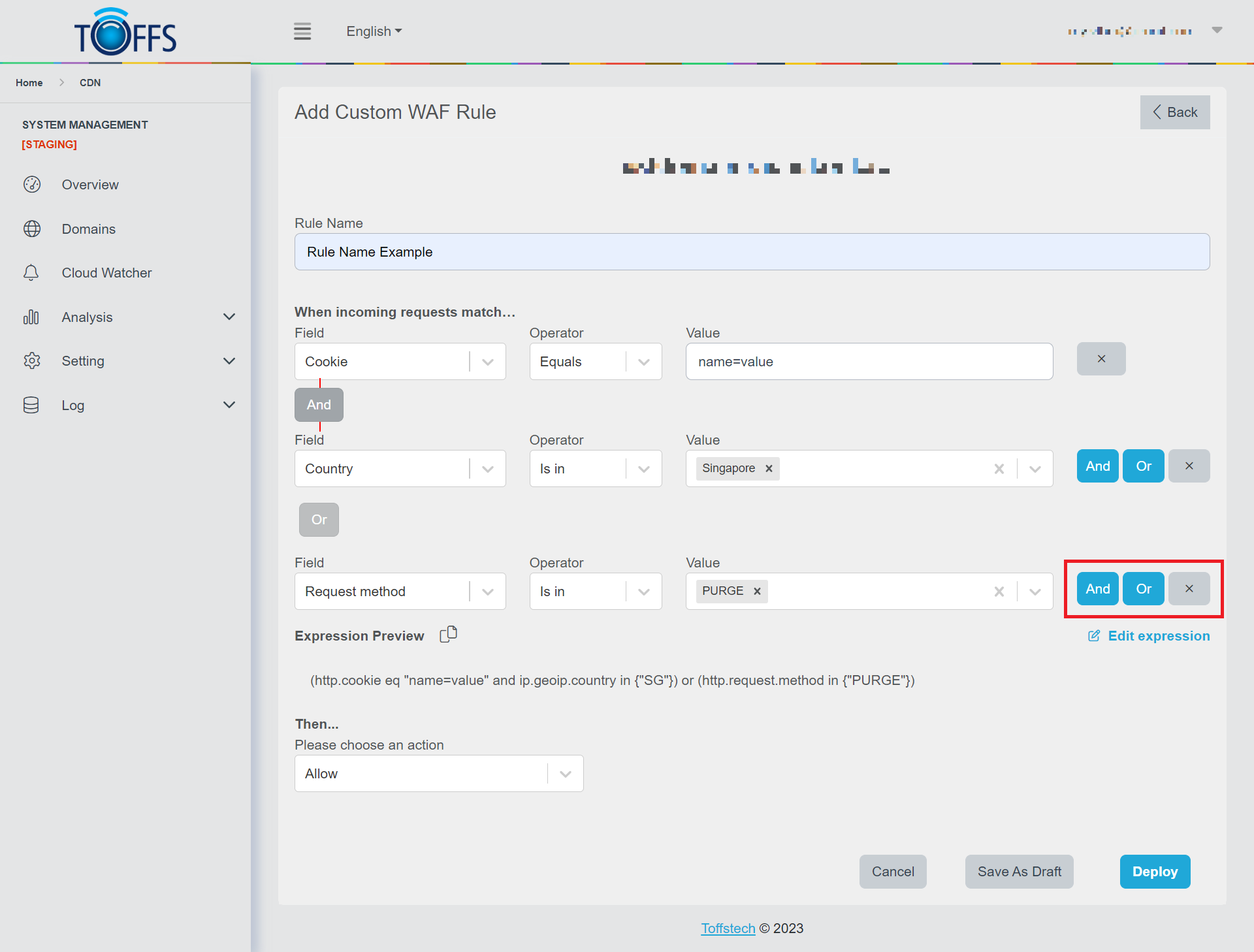The width and height of the screenshot is (1254, 952).
Task: Remove the PURGE tag from Value
Action: pos(758,591)
